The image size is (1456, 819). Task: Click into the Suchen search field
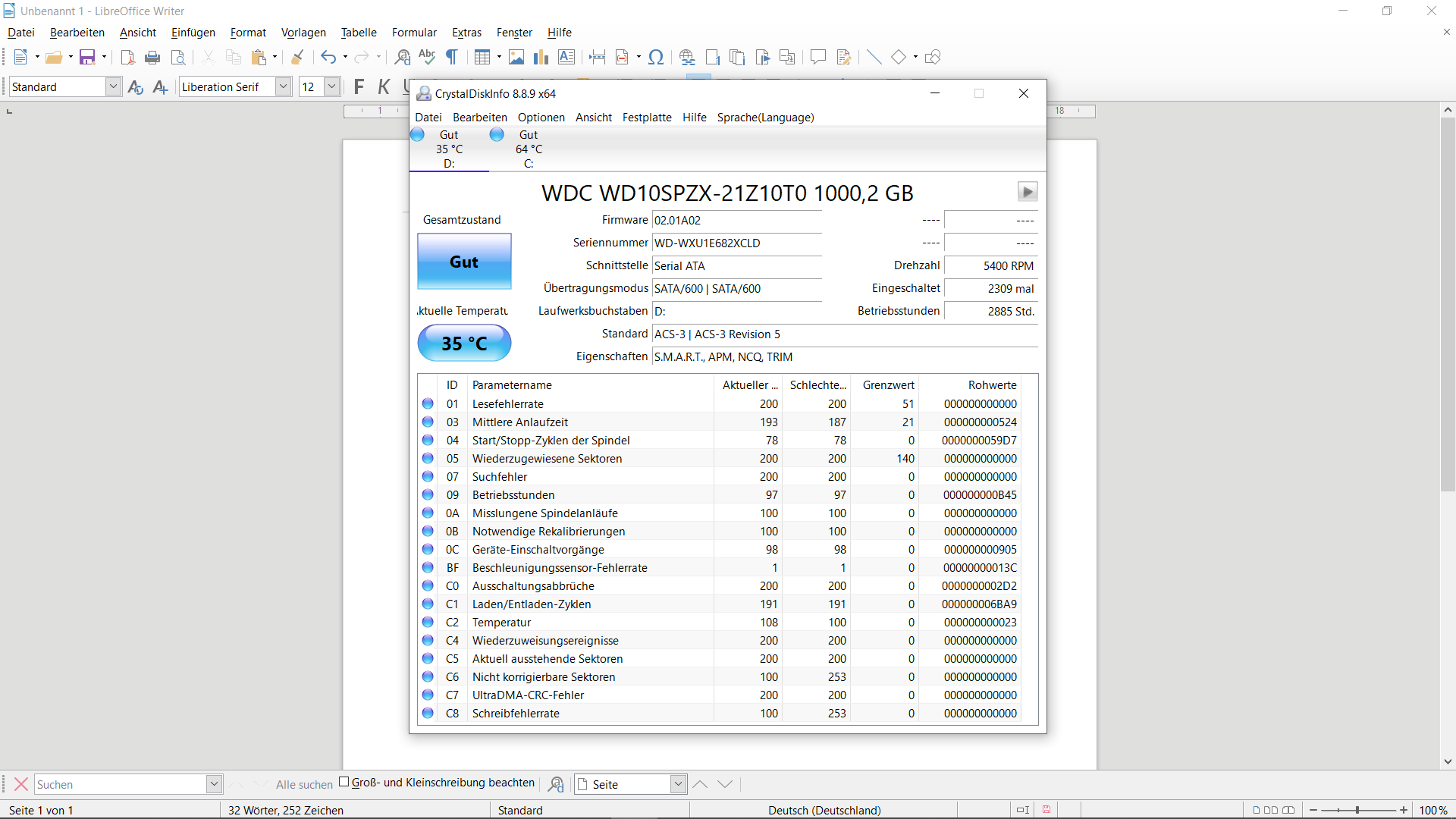121,784
